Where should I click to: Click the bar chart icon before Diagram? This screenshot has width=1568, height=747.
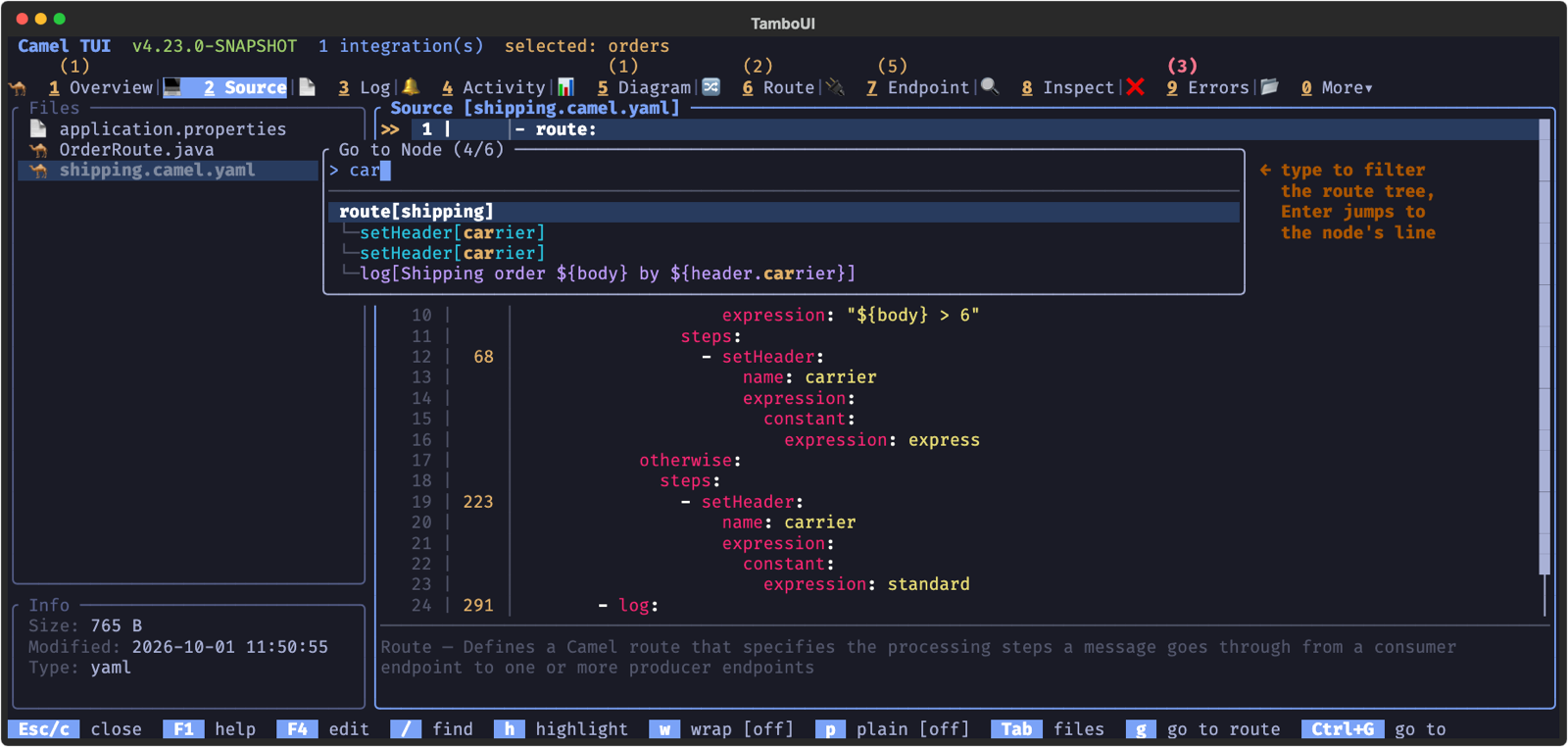(x=565, y=87)
